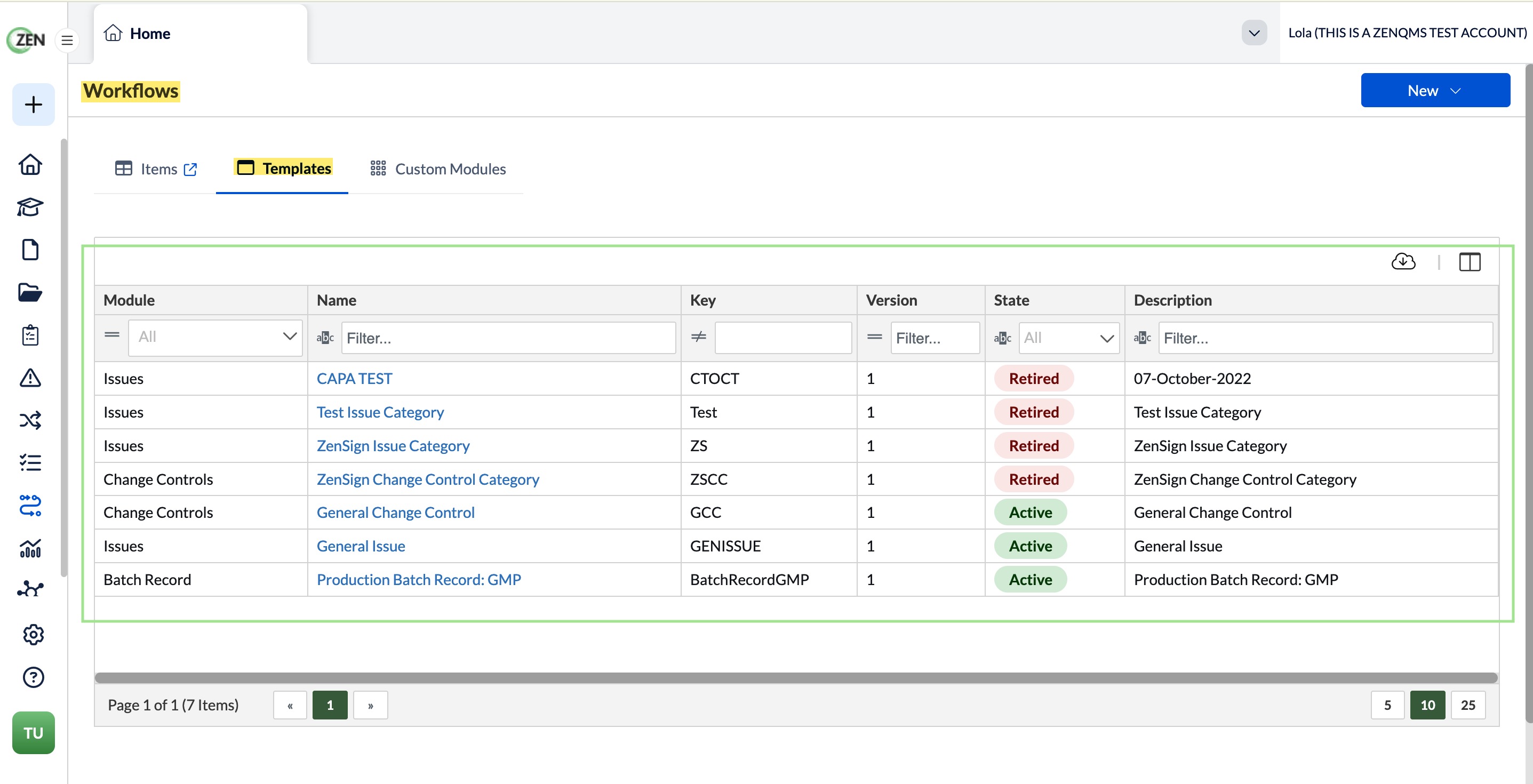Open the folder icon in sidebar
Viewport: 1533px width, 784px height.
click(30, 293)
